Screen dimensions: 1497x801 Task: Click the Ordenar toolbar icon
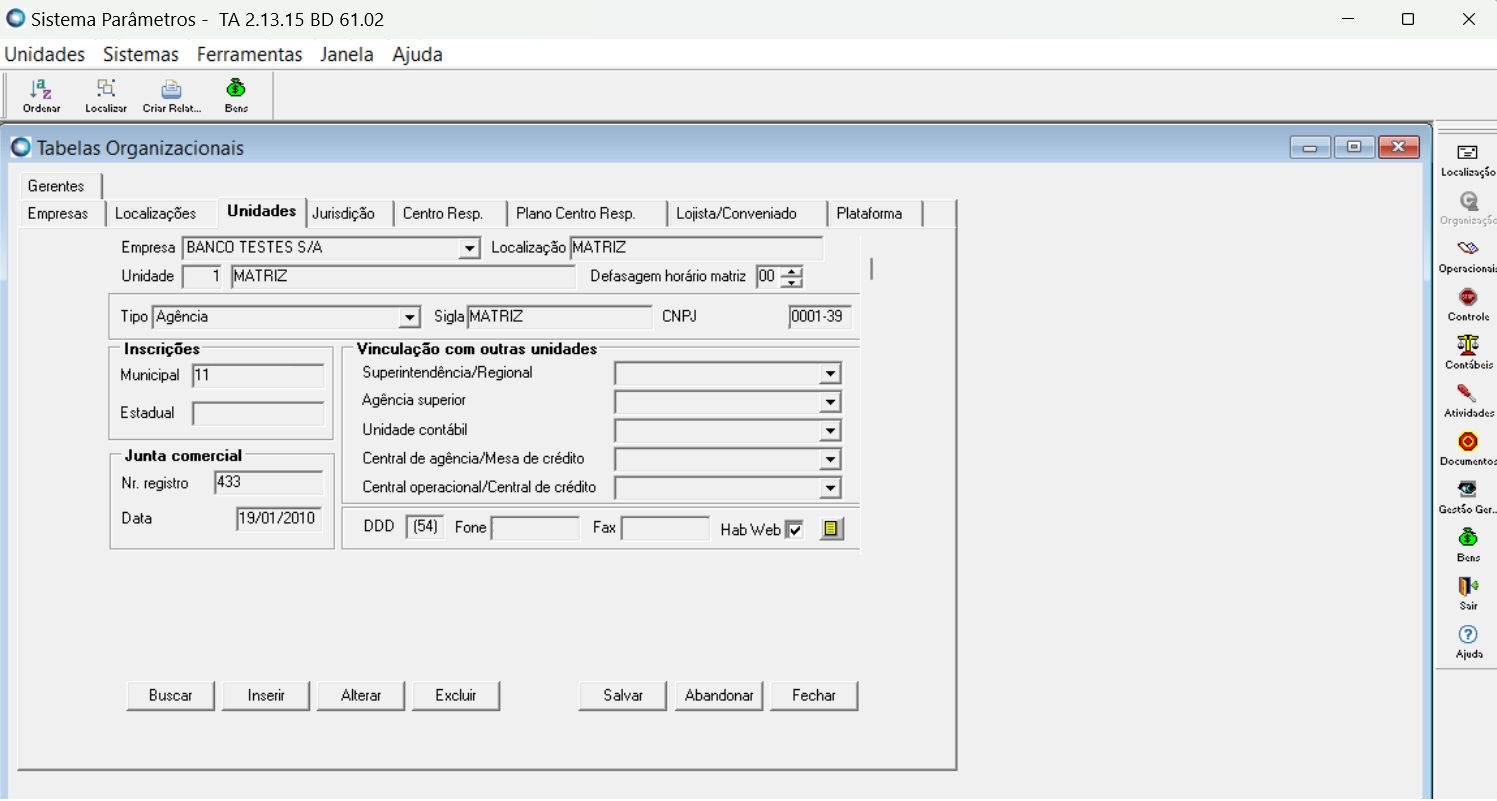[x=41, y=96]
